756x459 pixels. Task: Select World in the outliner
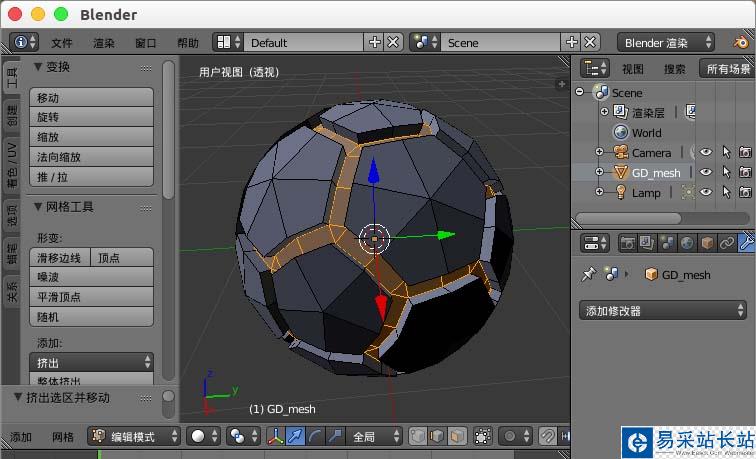(x=646, y=132)
